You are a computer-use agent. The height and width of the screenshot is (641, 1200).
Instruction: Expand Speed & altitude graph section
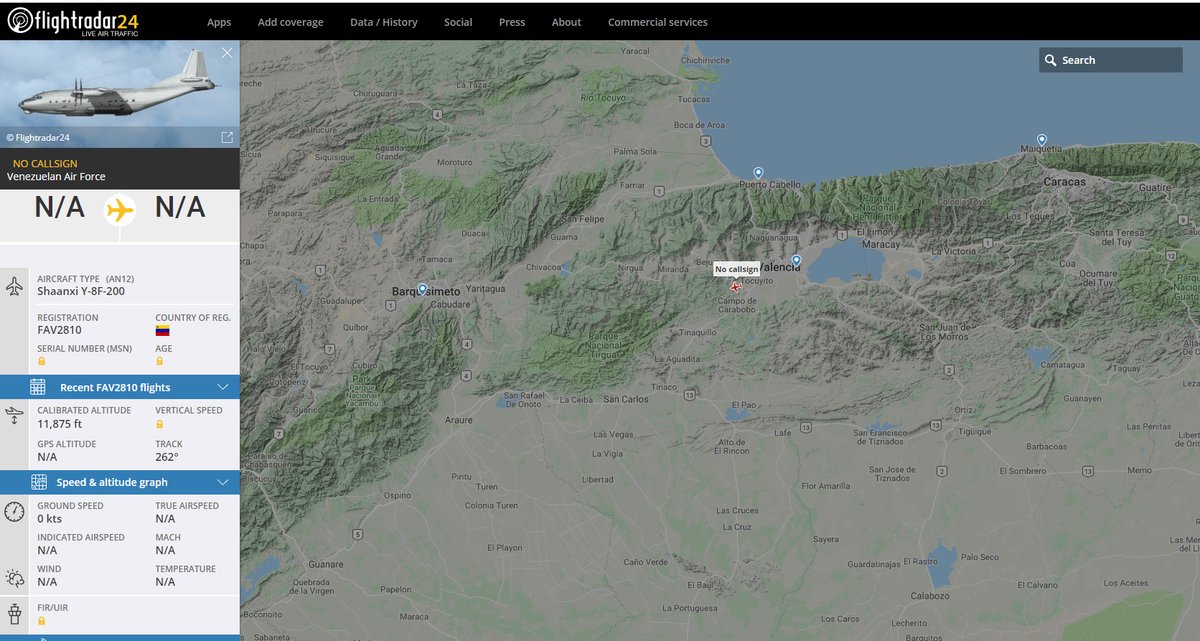coord(120,482)
